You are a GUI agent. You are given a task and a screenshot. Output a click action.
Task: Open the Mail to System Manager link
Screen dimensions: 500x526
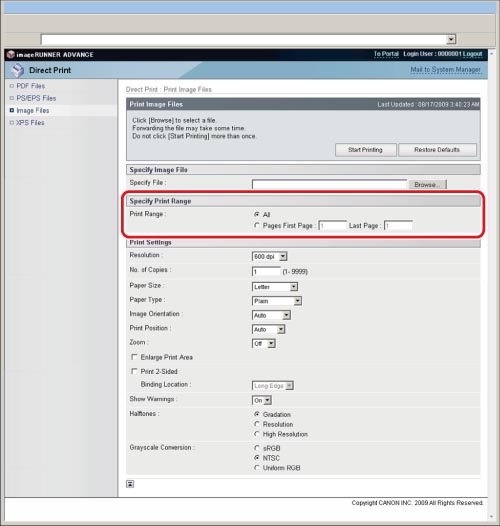[446, 69]
